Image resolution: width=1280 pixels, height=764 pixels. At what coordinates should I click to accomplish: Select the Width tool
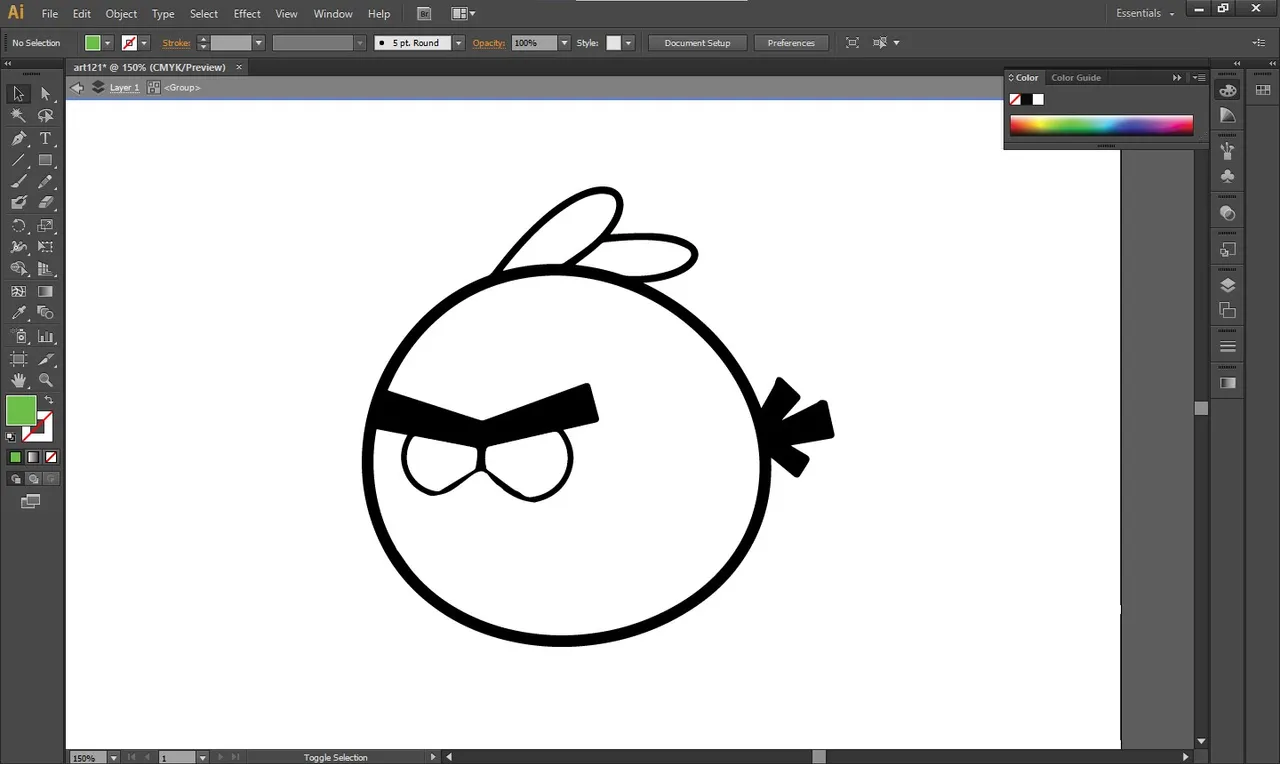[x=18, y=247]
